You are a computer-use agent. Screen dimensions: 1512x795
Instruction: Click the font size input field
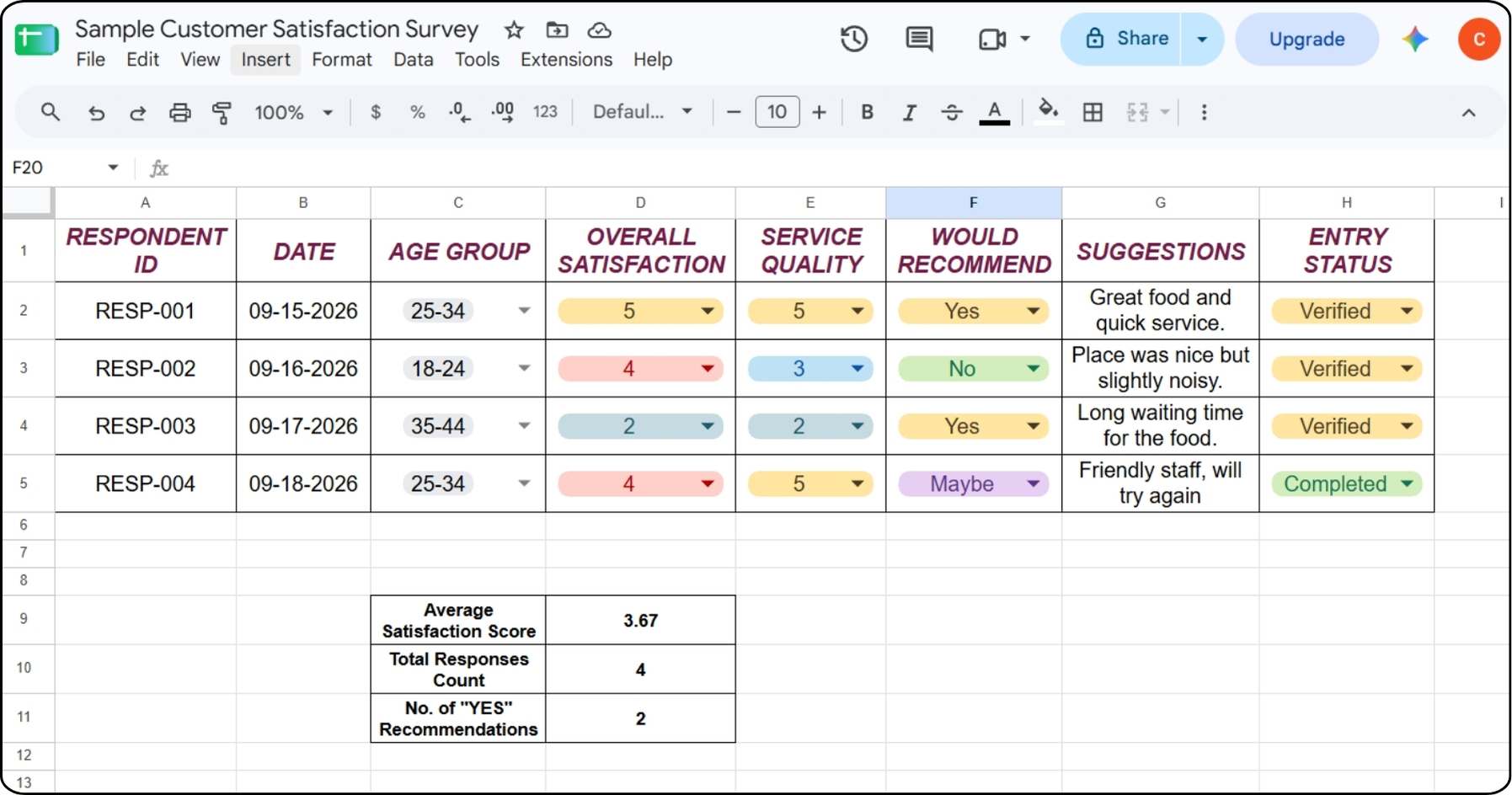click(777, 112)
